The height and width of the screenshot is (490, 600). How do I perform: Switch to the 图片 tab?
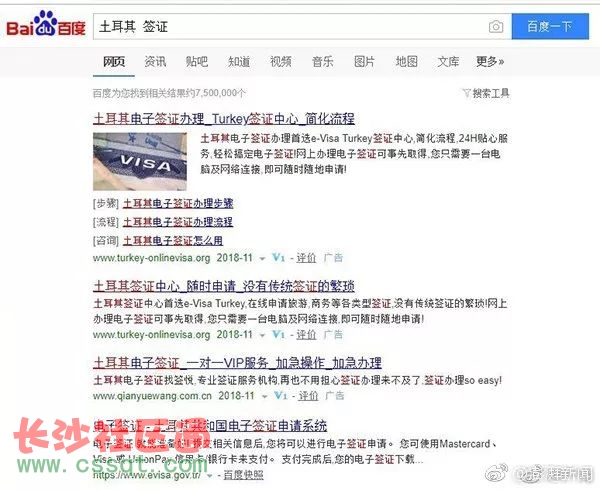(x=364, y=62)
